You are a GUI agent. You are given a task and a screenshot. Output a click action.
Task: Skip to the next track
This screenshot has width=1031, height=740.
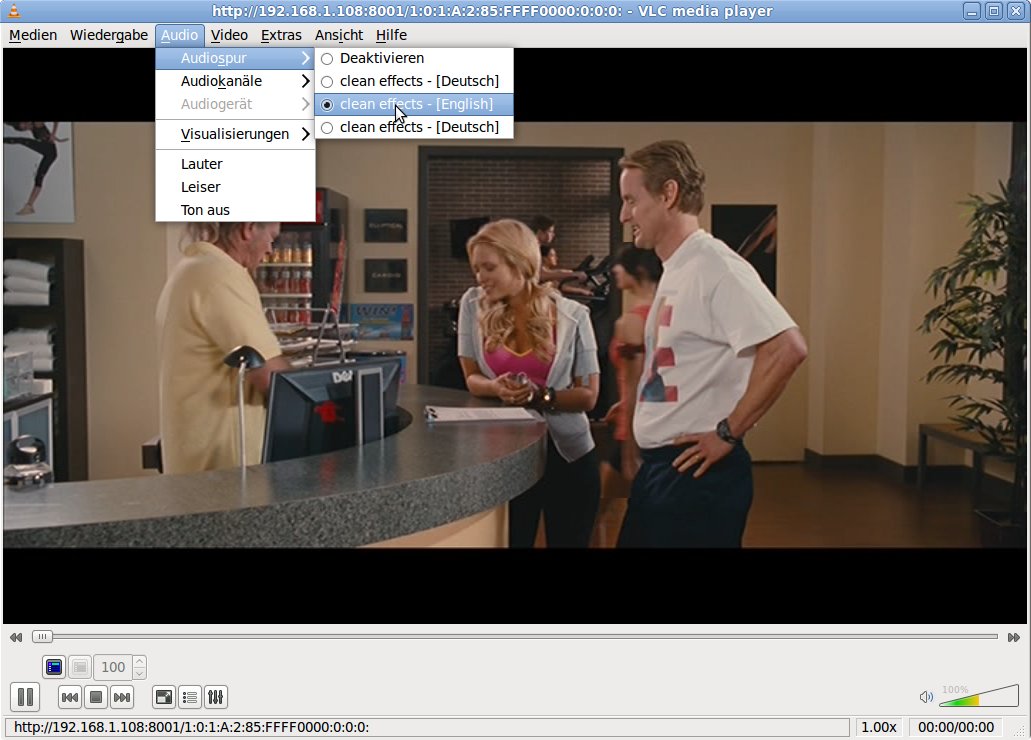coord(122,697)
